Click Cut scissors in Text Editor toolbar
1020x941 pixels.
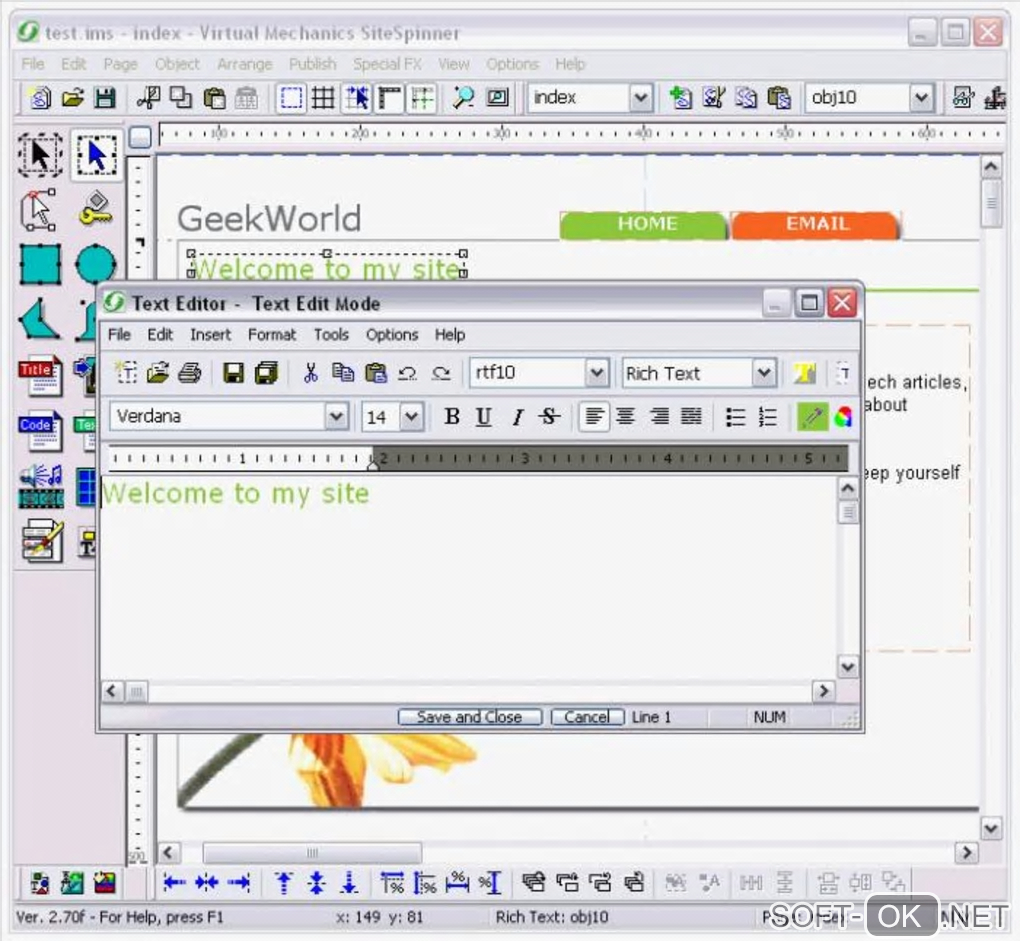pos(310,373)
